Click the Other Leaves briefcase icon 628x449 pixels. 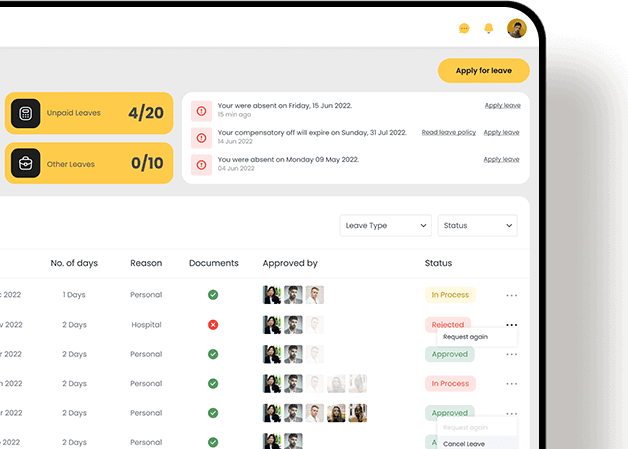[26, 163]
